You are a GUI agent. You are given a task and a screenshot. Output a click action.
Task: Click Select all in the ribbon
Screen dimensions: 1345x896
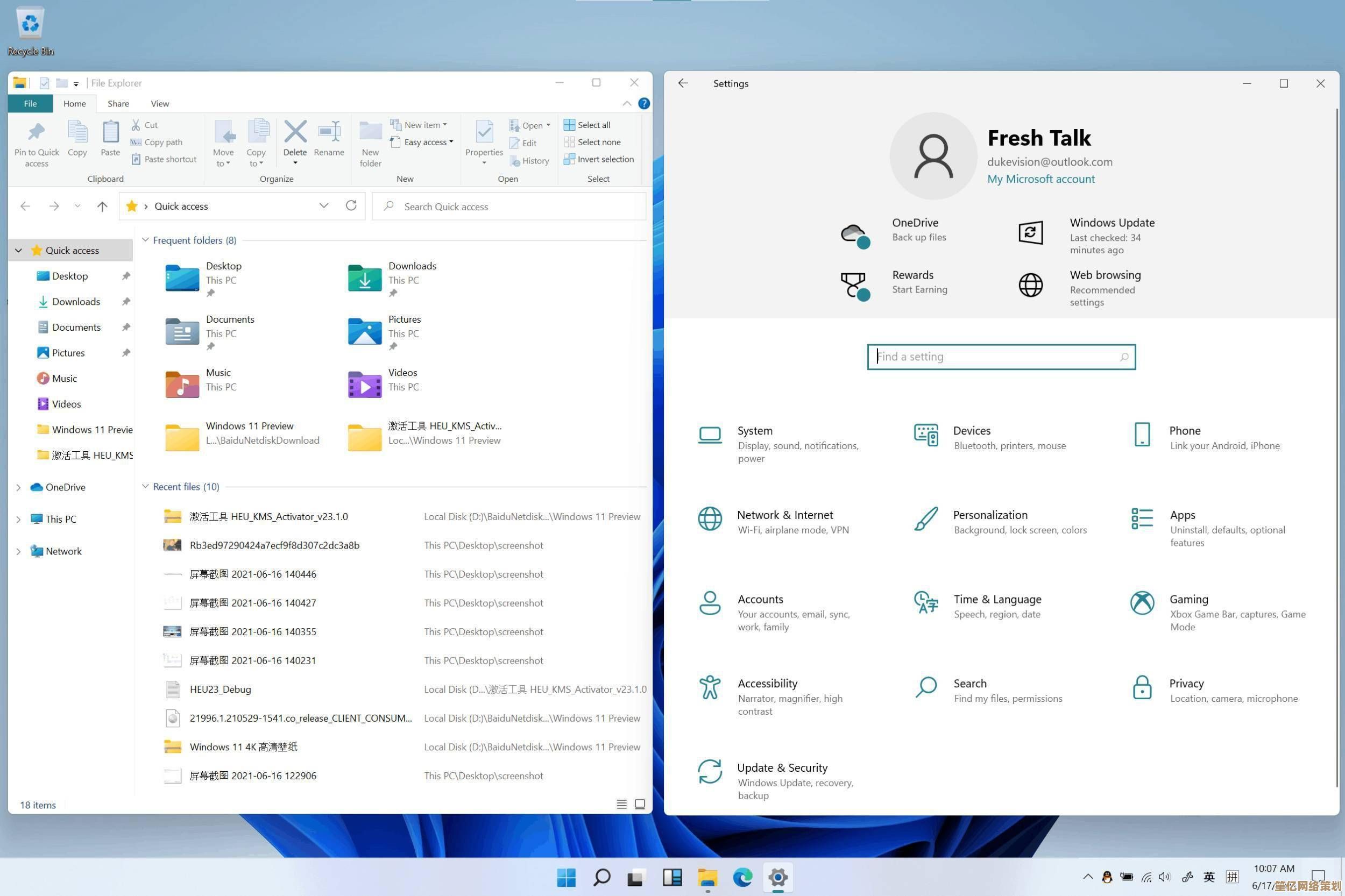[593, 125]
